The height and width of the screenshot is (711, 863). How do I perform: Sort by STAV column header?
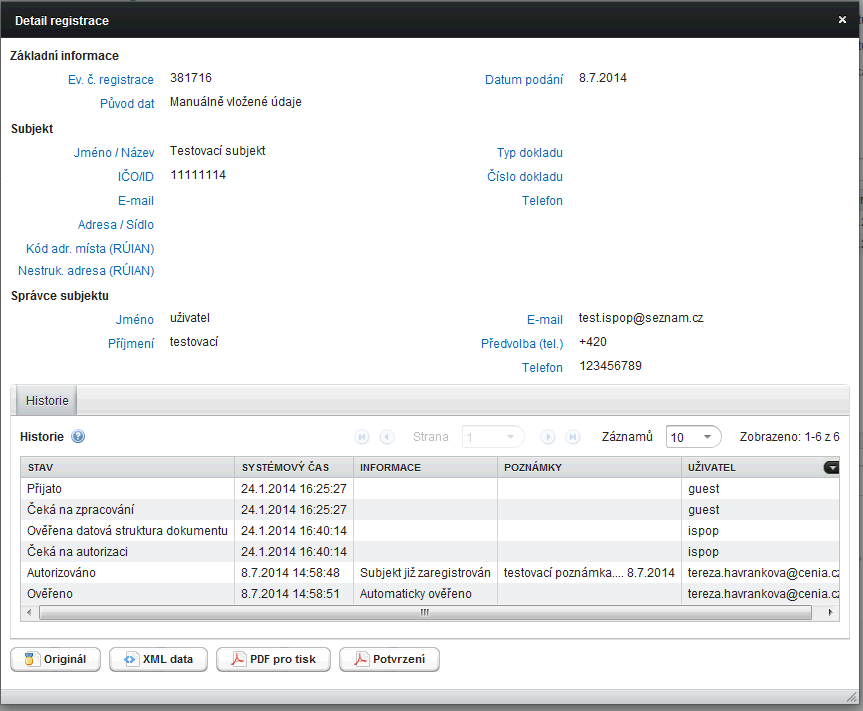click(x=128, y=467)
